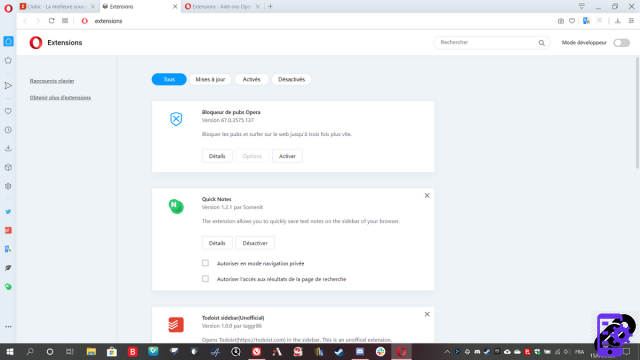Select the Désactivés filter
Image resolution: width=640 pixels, height=360 pixels.
click(x=291, y=79)
